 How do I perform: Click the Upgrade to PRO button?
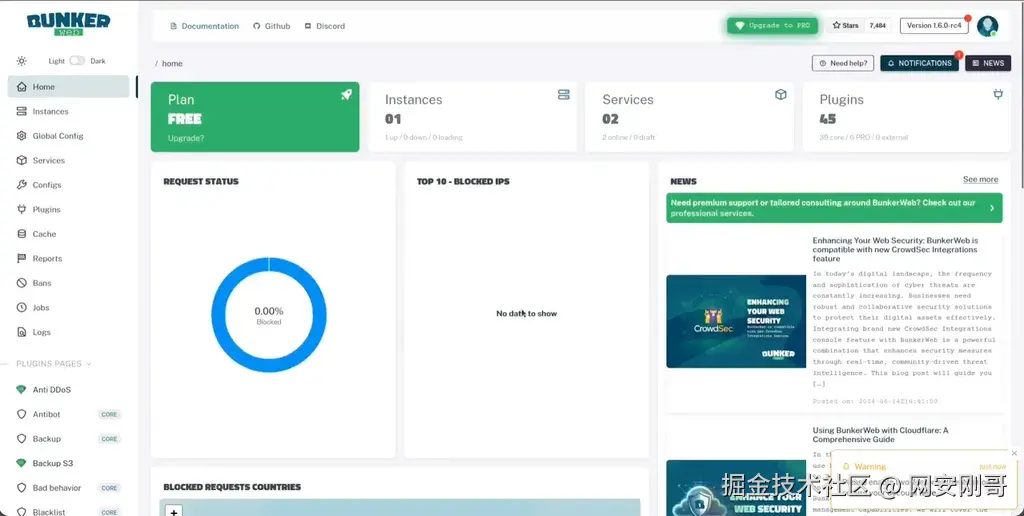point(773,25)
